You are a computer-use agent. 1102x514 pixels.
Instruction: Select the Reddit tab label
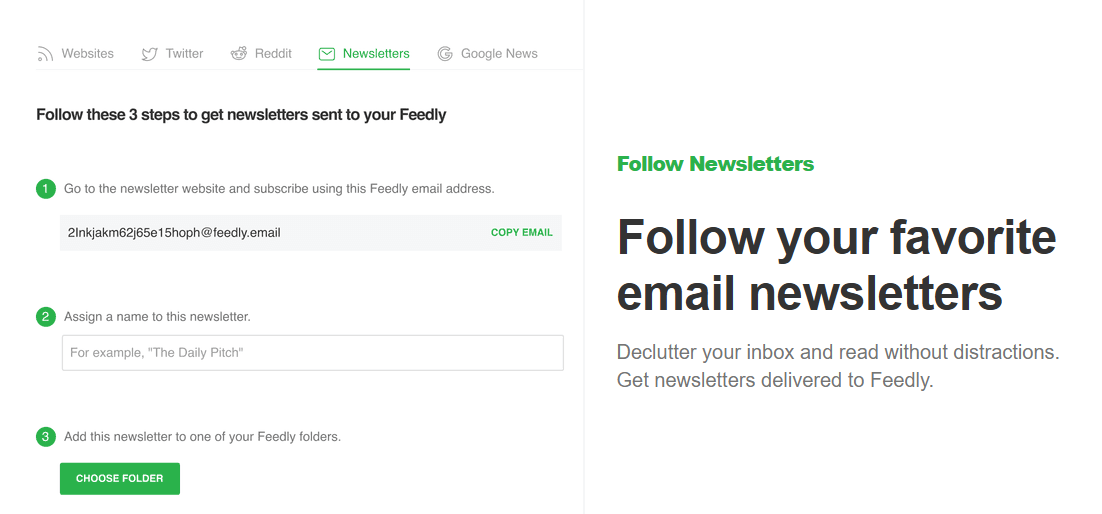[x=273, y=54]
